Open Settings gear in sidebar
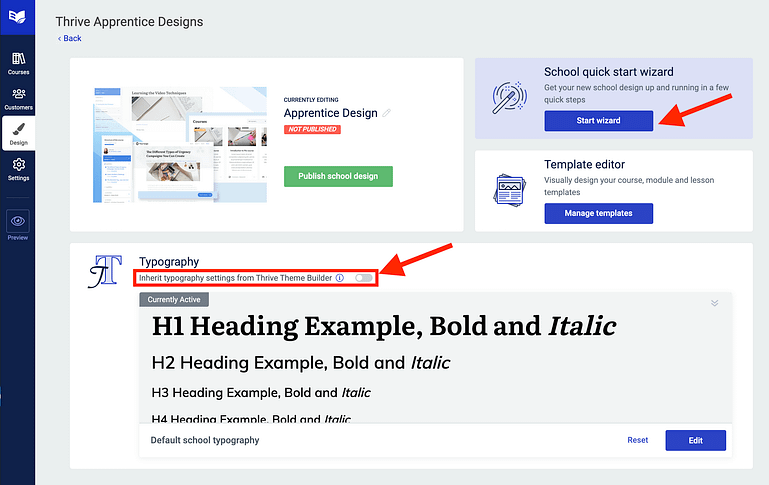The width and height of the screenshot is (769, 485). click(x=18, y=169)
